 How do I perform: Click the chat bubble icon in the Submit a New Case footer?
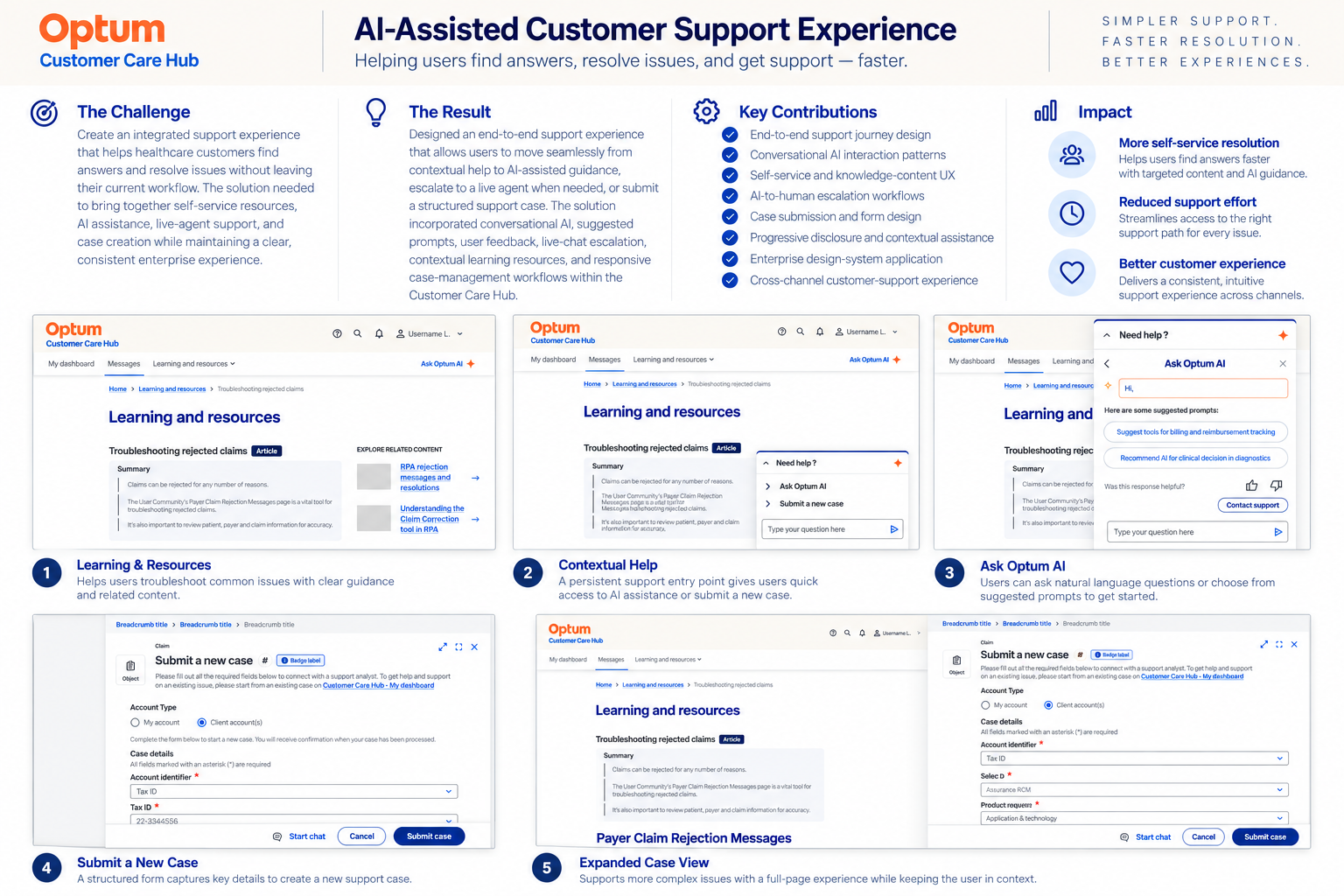point(277,836)
